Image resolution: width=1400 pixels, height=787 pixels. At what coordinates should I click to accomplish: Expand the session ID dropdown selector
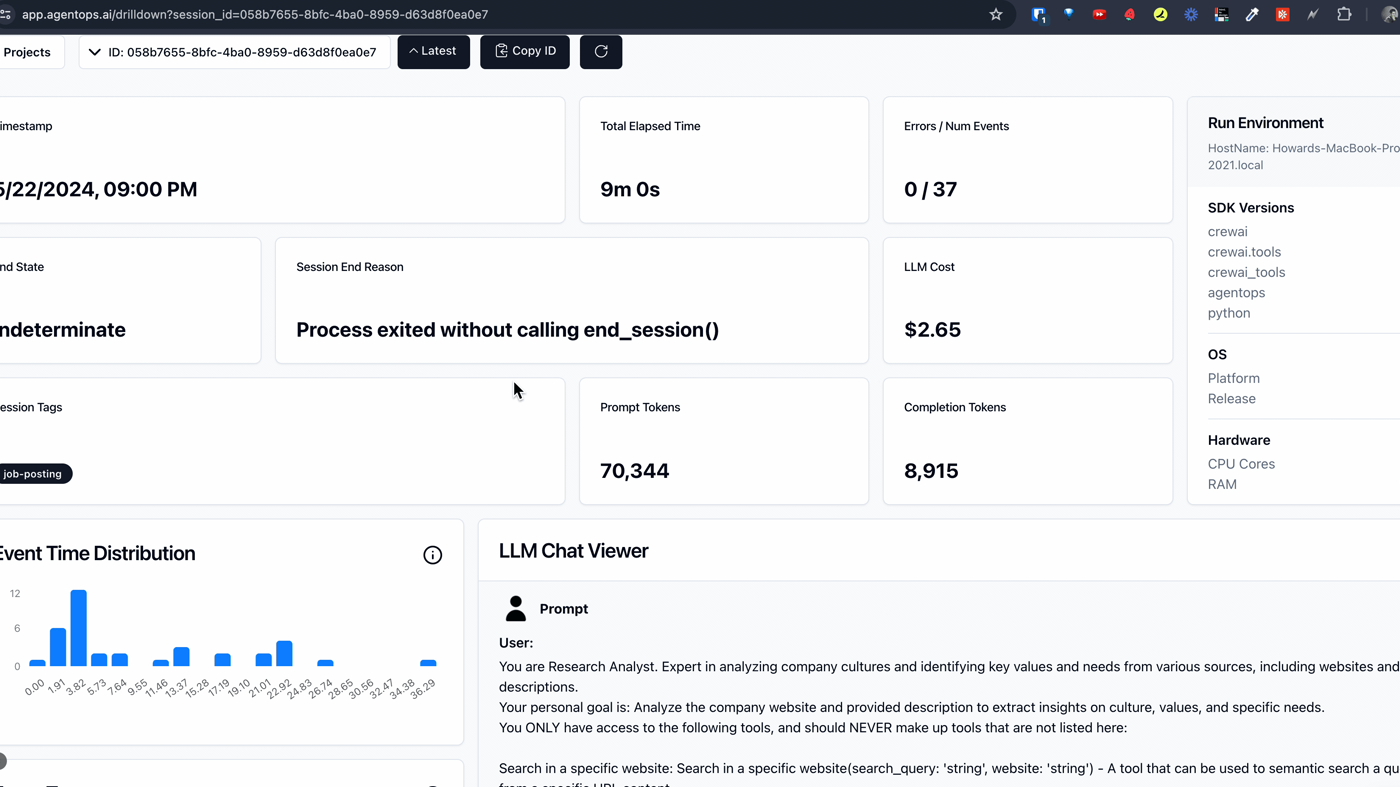(234, 52)
